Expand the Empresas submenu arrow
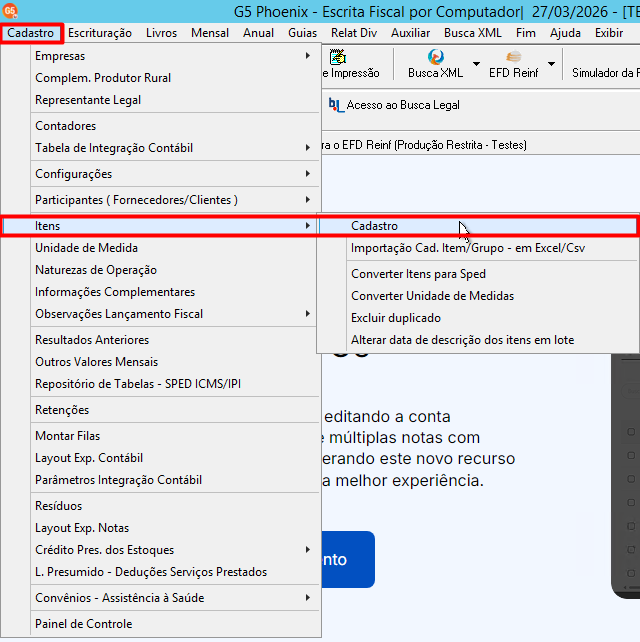The image size is (640, 642). pos(308,56)
